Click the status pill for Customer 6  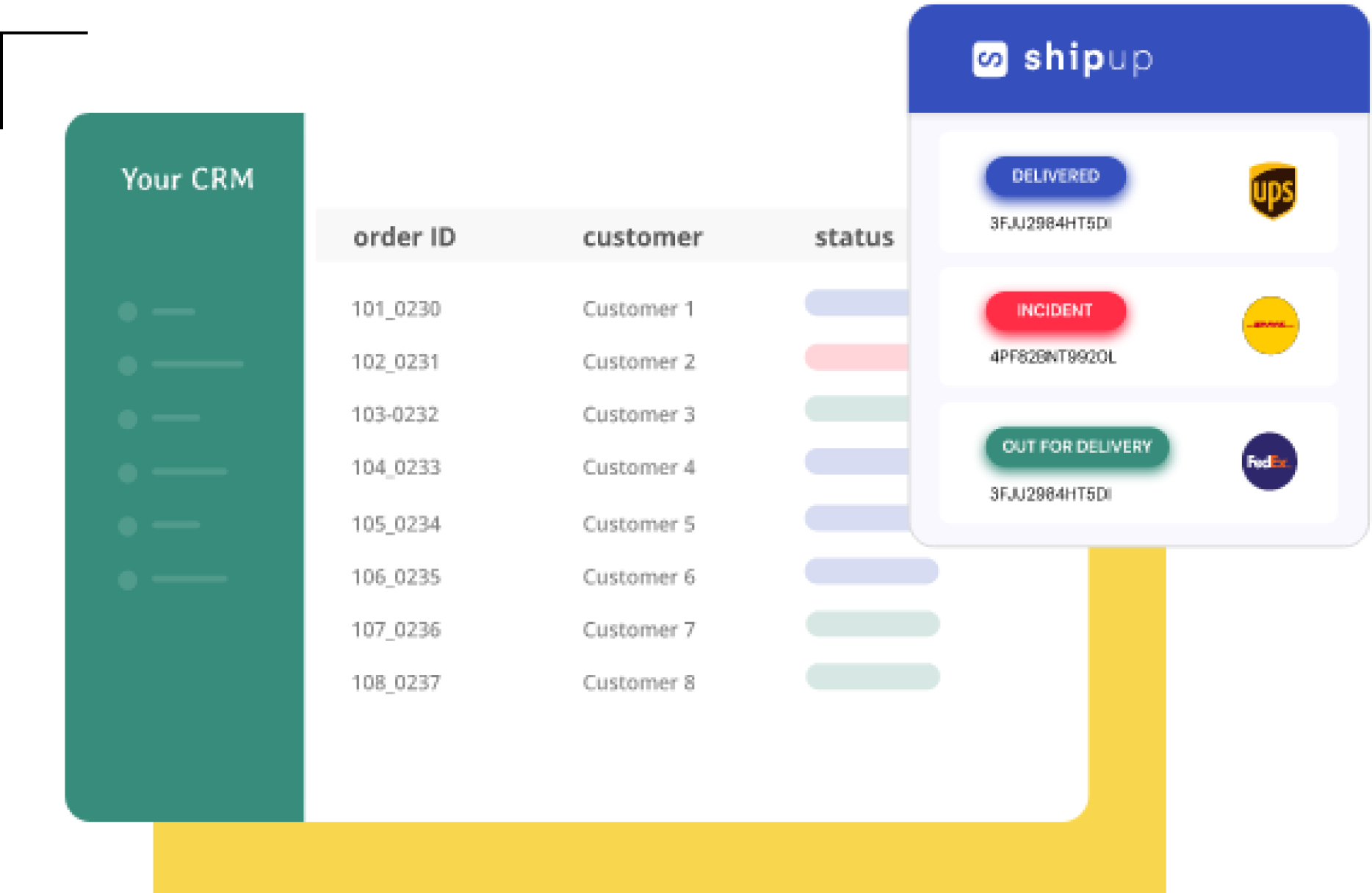tap(871, 571)
